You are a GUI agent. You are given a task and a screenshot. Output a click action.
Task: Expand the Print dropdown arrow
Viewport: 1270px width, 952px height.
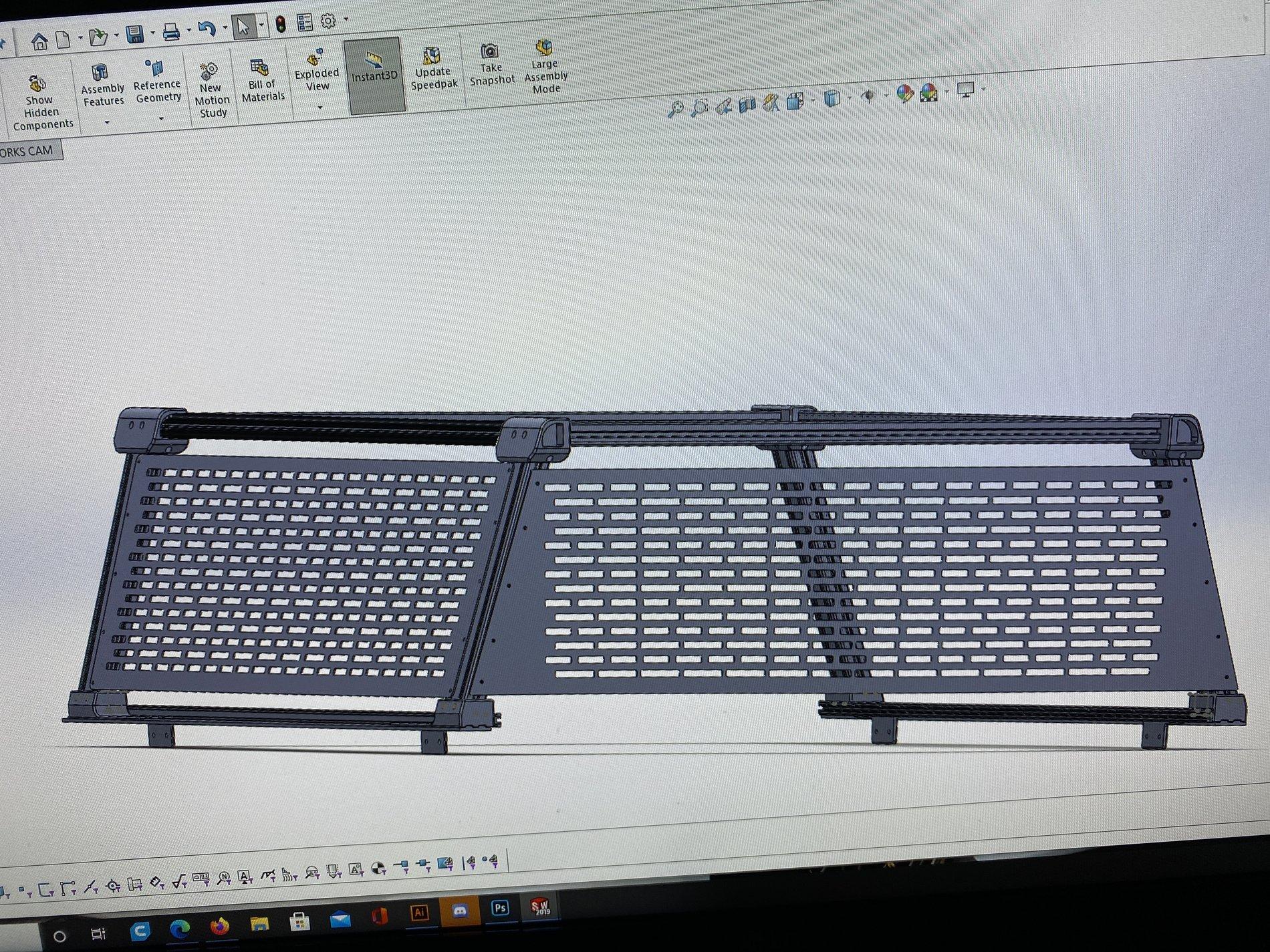[189, 31]
